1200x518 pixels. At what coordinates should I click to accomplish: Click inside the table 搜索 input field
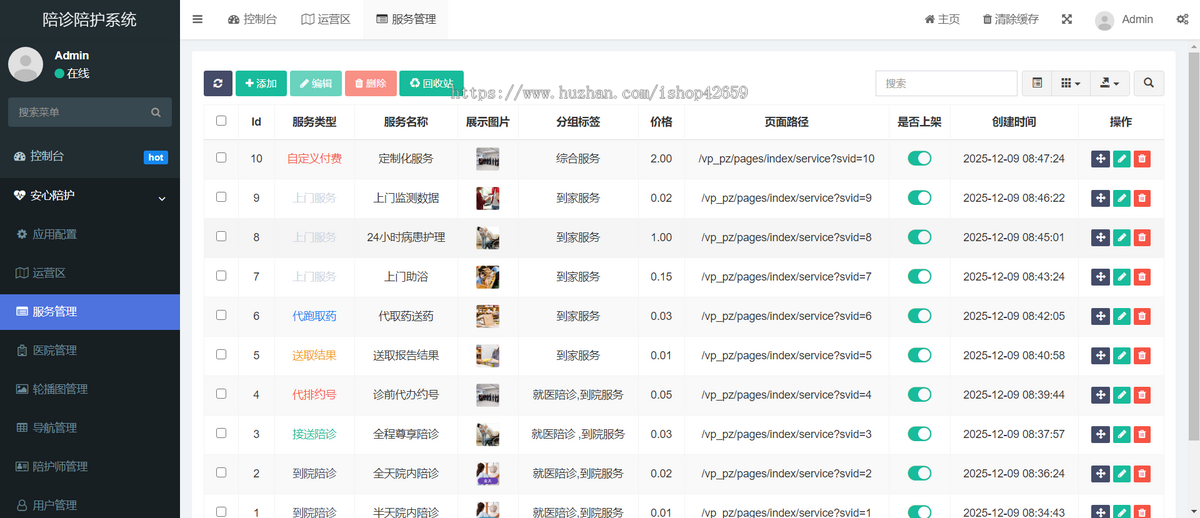tap(945, 84)
